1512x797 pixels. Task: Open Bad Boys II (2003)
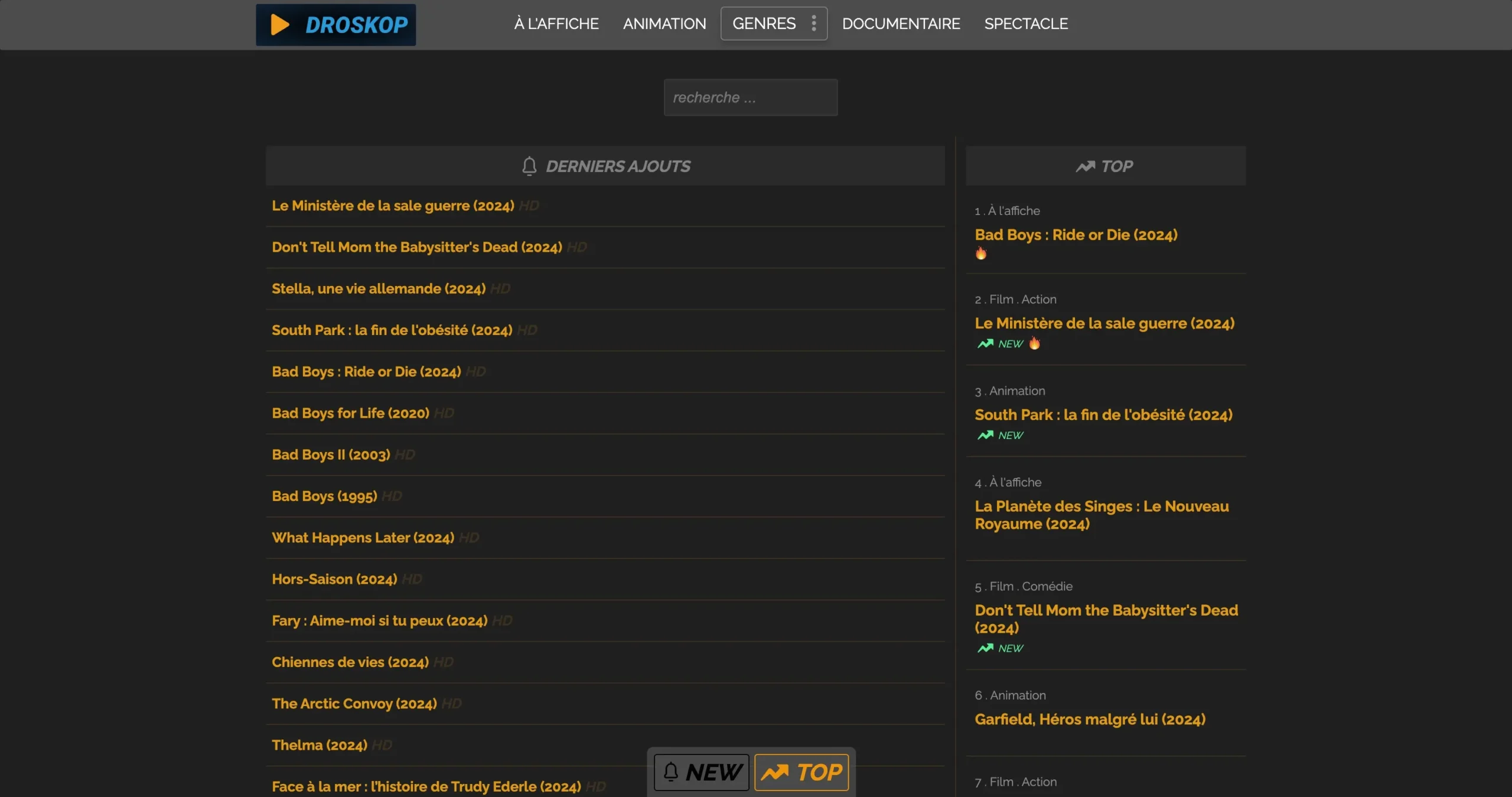click(331, 454)
